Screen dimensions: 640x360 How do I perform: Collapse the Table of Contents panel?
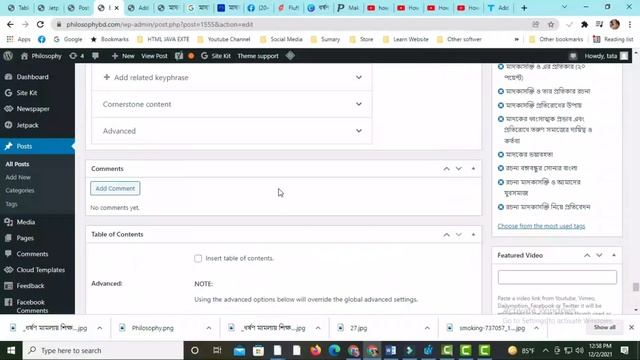point(473,235)
